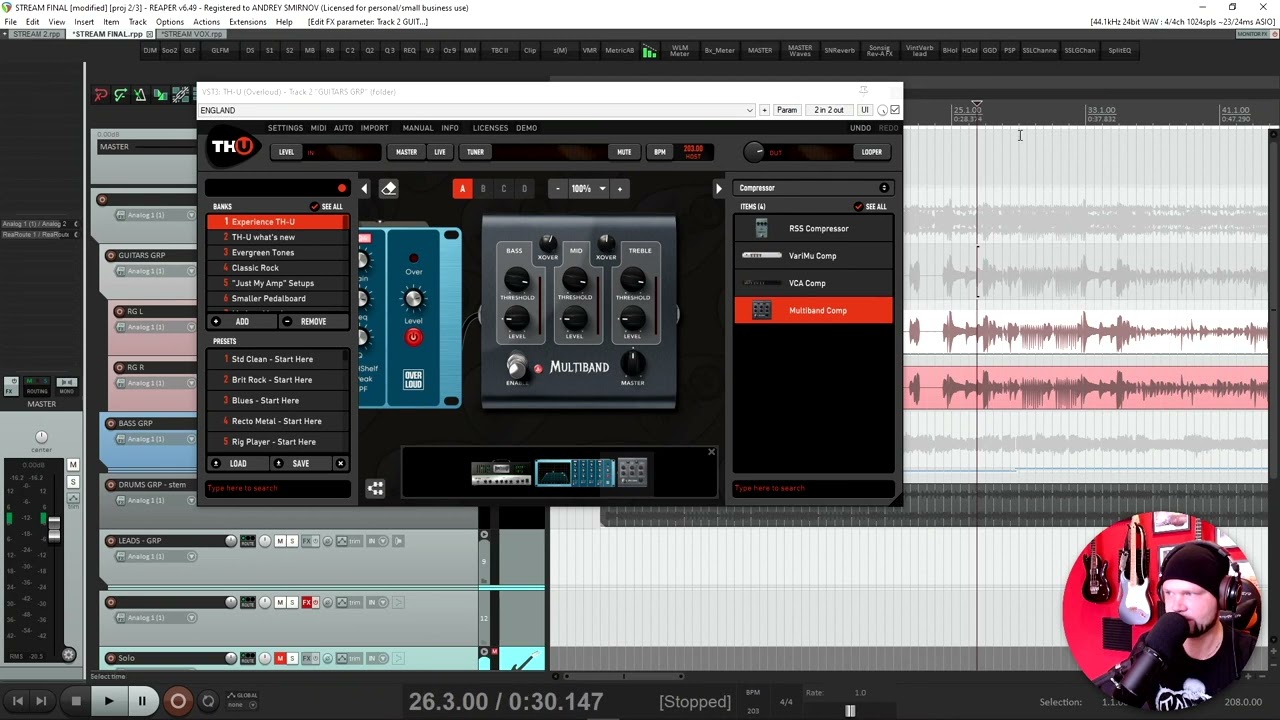
Task: Open TH-U Import menu
Action: point(375,128)
